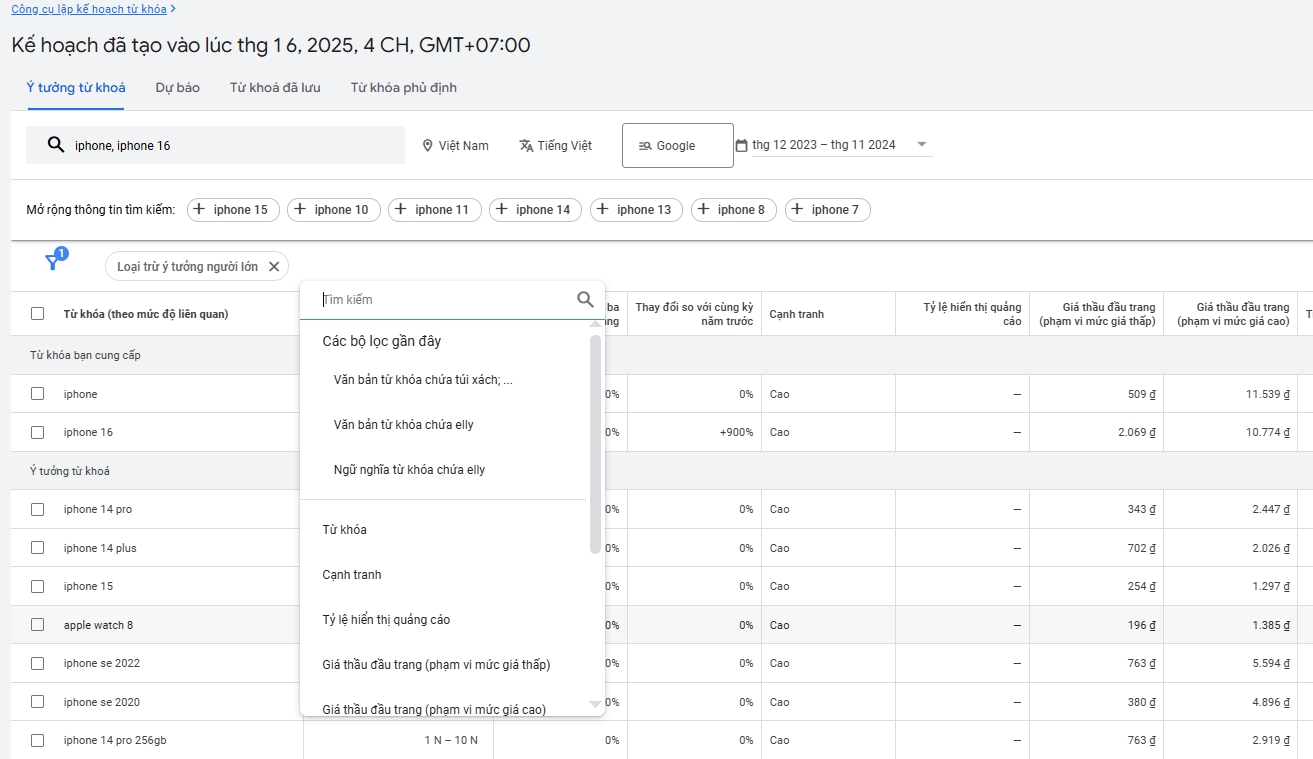This screenshot has height=759, width=1313.
Task: Tick the apple watch 8 checkbox
Action: tap(38, 625)
